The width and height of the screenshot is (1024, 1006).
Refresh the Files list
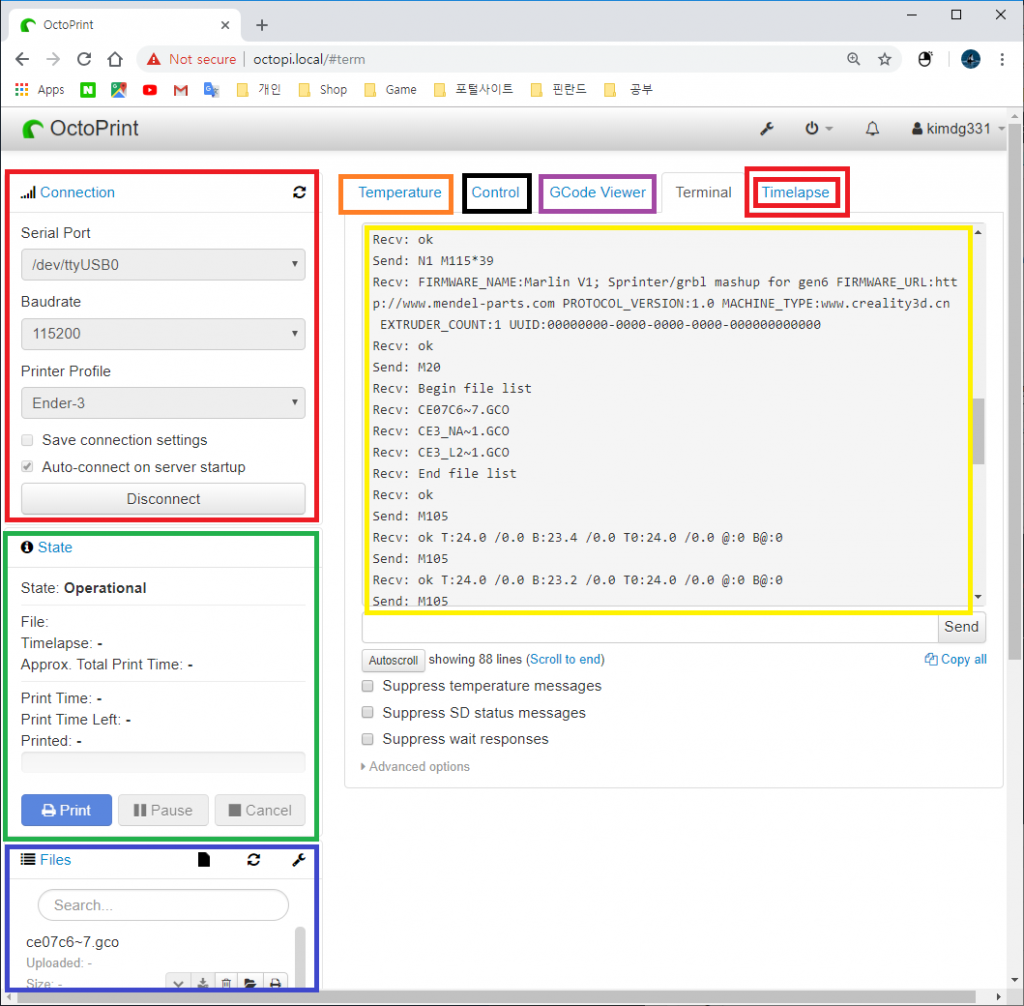pos(253,860)
